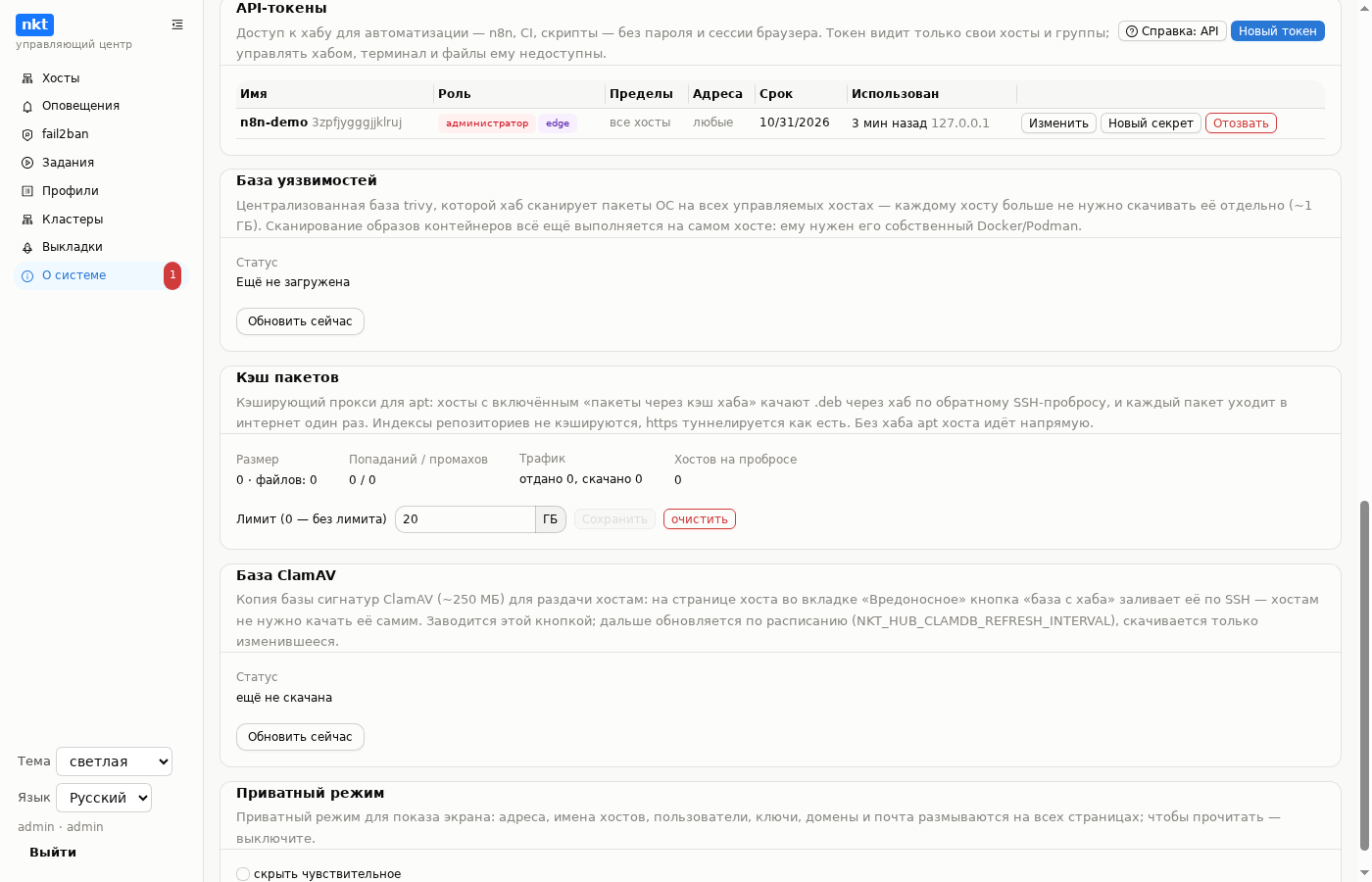Click Отозвать to revoke n8n-demo token
The width and height of the screenshot is (1372, 882).
click(1241, 123)
